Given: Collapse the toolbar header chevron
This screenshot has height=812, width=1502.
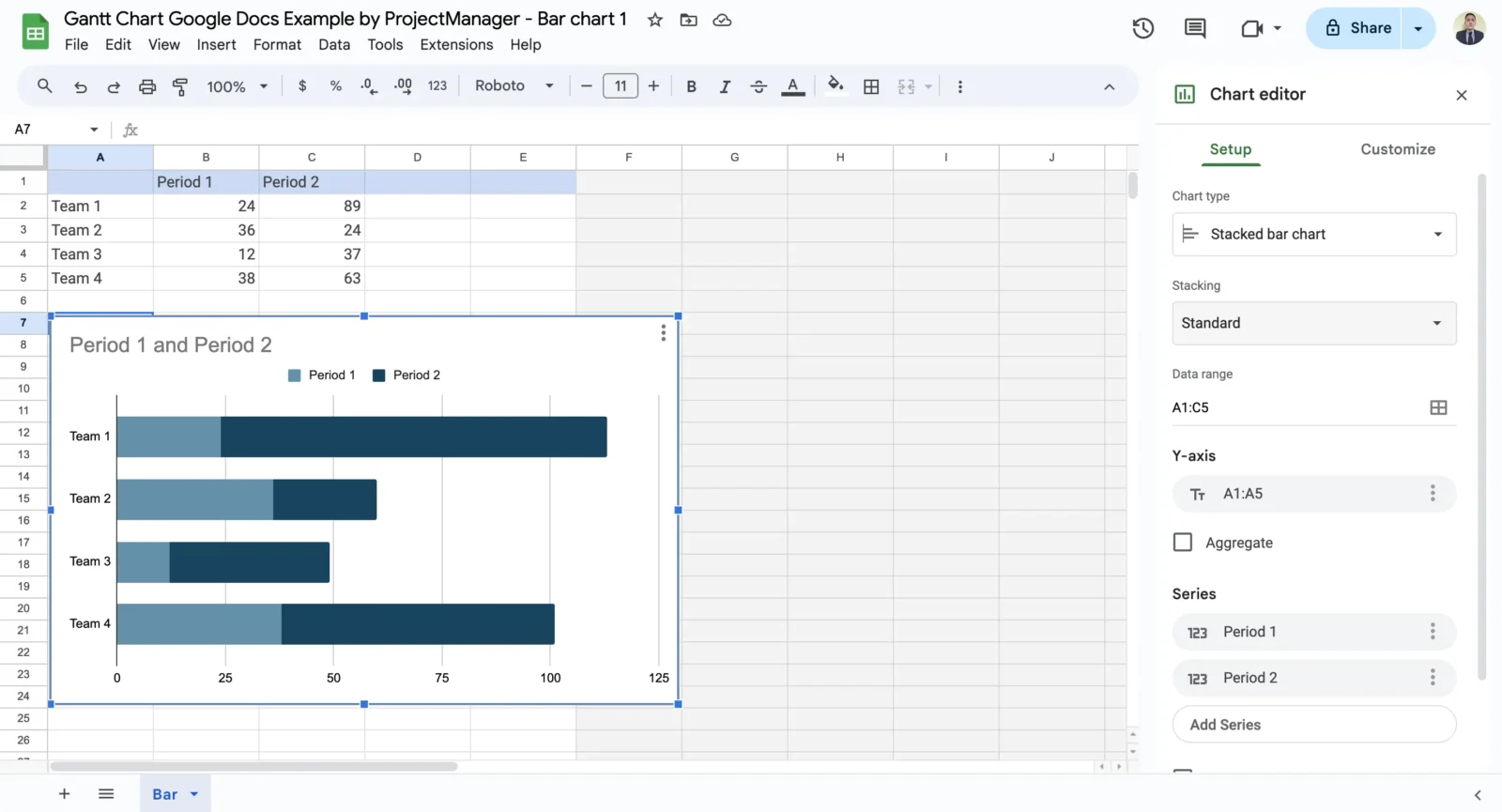Looking at the screenshot, I should click(1109, 86).
